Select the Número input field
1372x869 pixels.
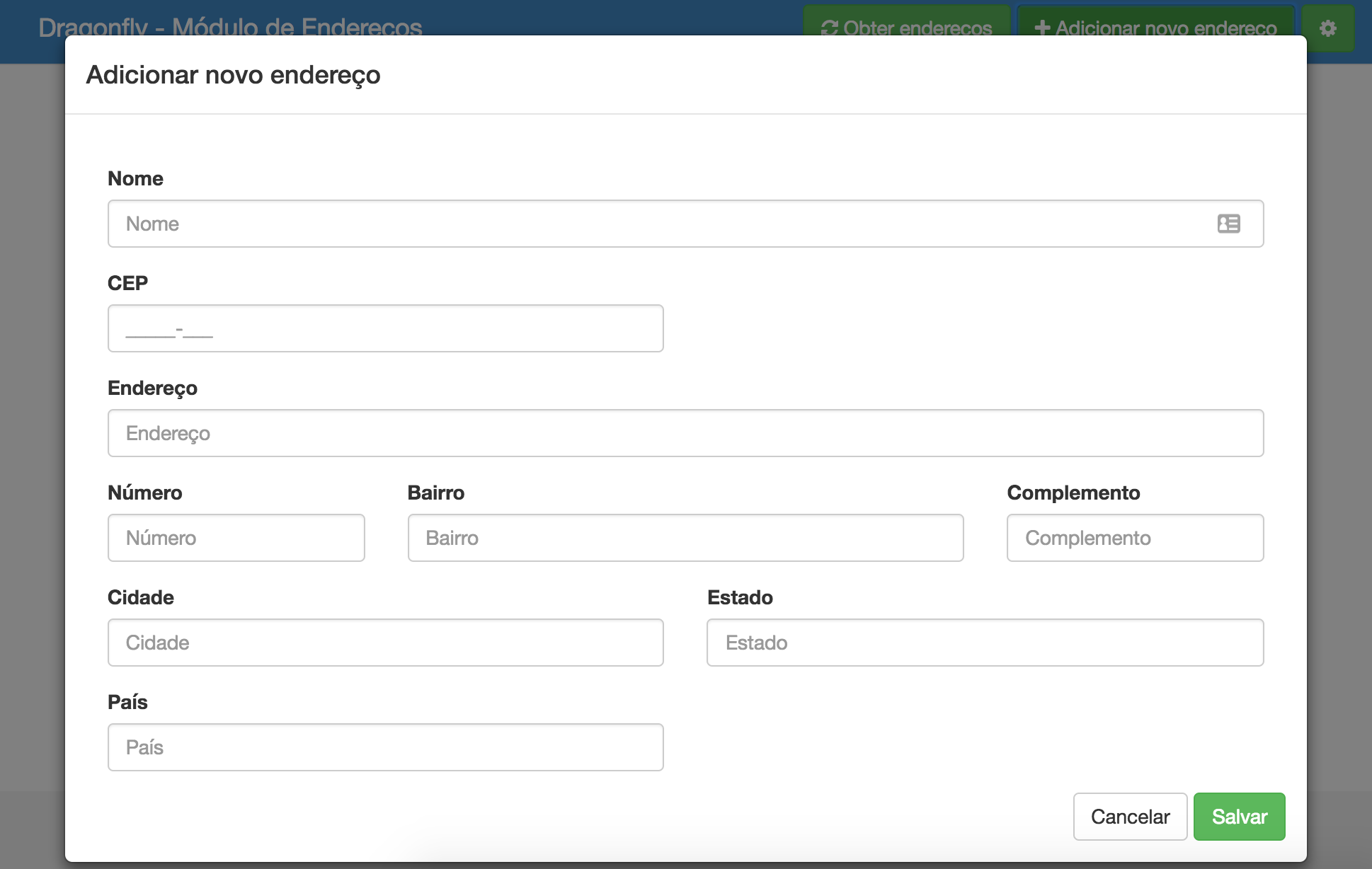tap(236, 538)
